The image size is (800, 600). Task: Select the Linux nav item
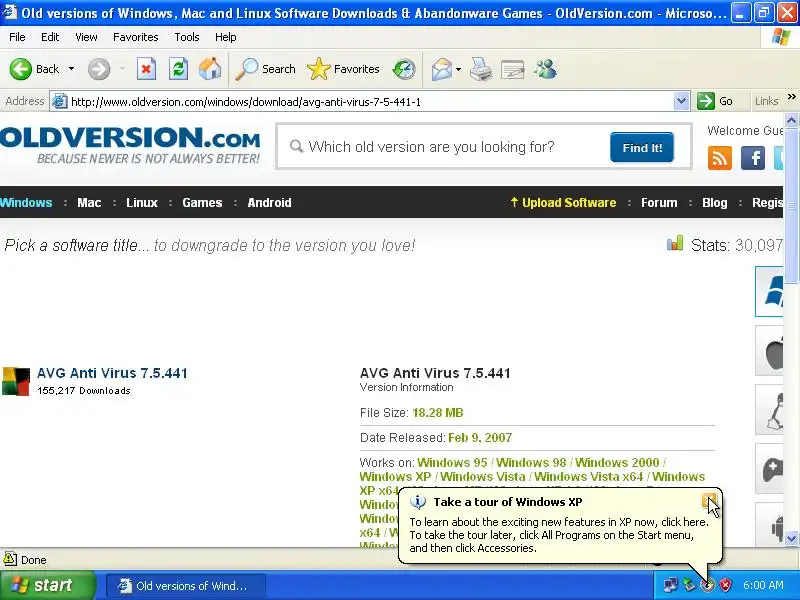(142, 203)
